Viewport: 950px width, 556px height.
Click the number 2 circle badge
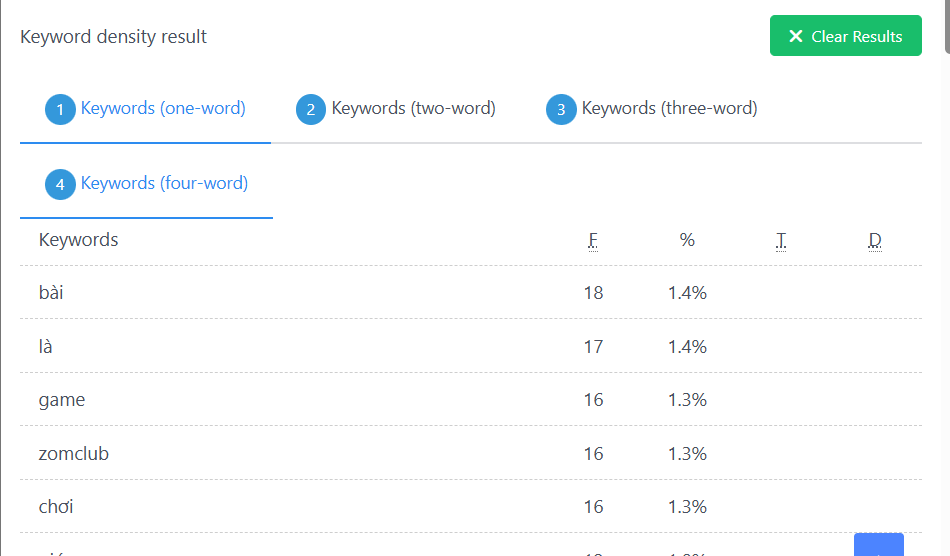tap(311, 110)
